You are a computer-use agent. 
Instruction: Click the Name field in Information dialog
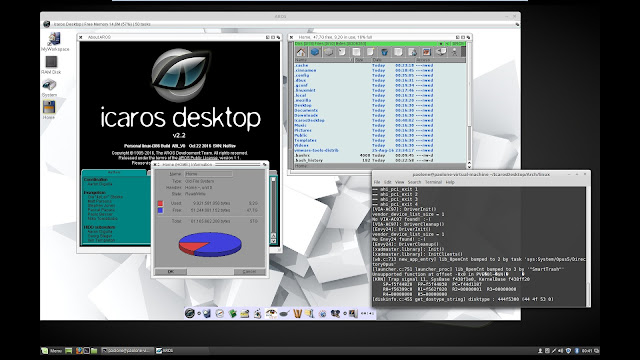point(209,174)
